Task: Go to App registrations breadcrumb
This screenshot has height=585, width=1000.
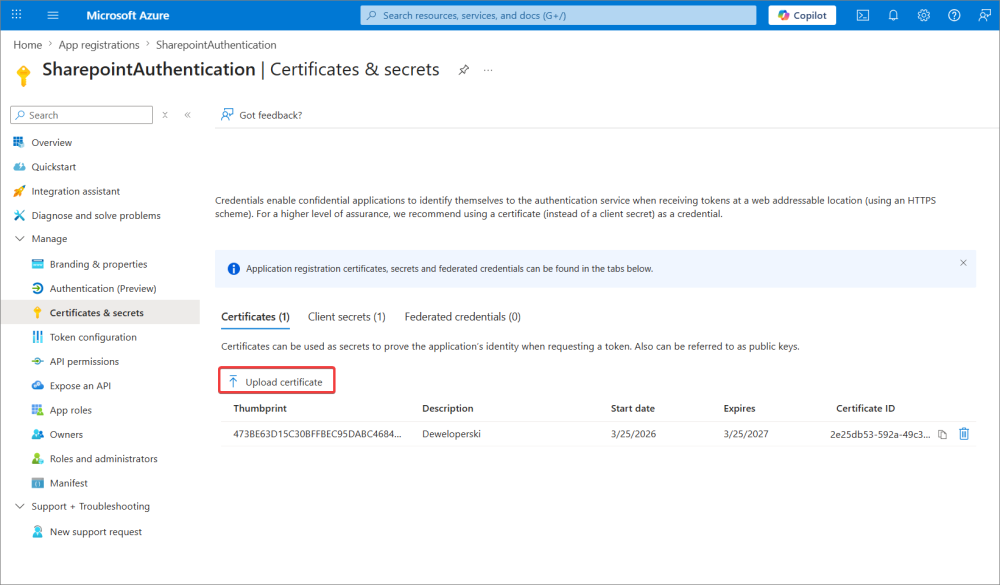Action: [99, 45]
